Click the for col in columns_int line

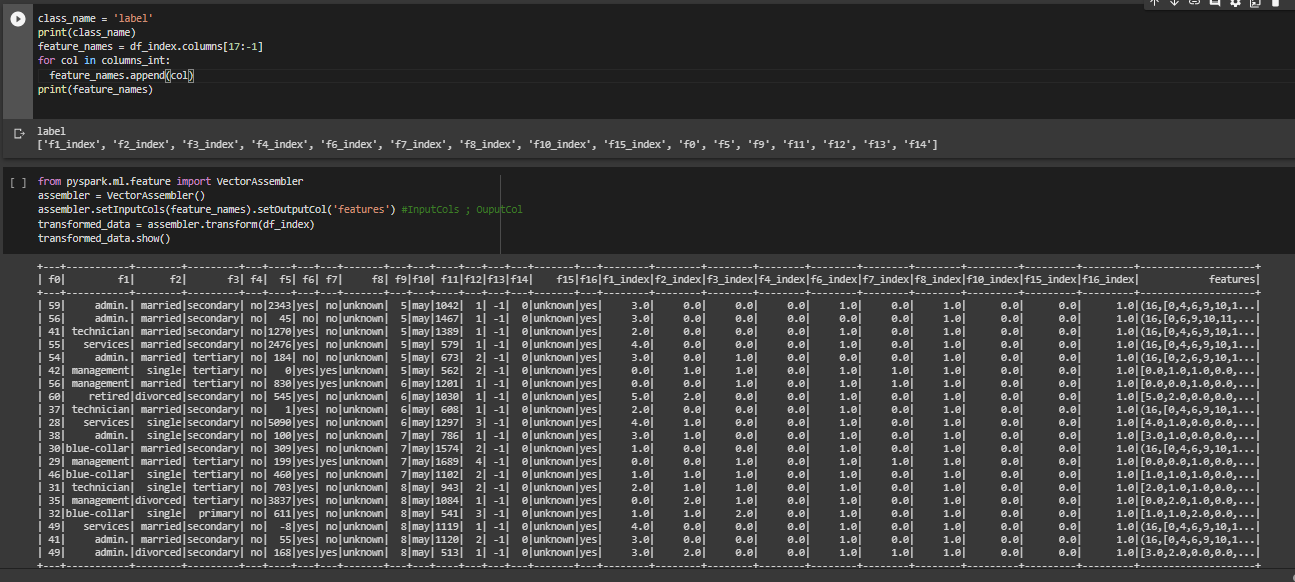tap(104, 61)
